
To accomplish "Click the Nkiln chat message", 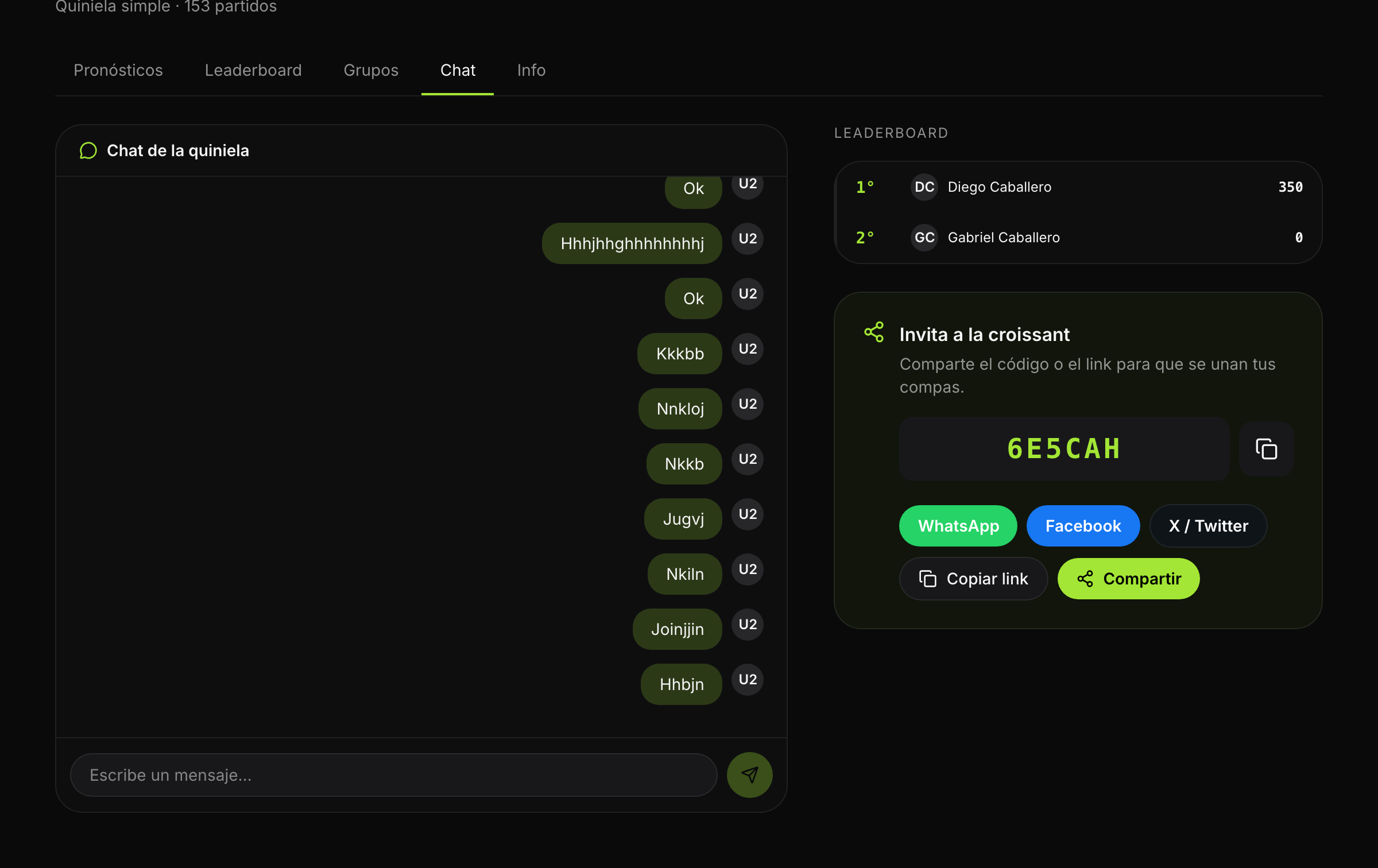I will pyautogui.click(x=684, y=574).
